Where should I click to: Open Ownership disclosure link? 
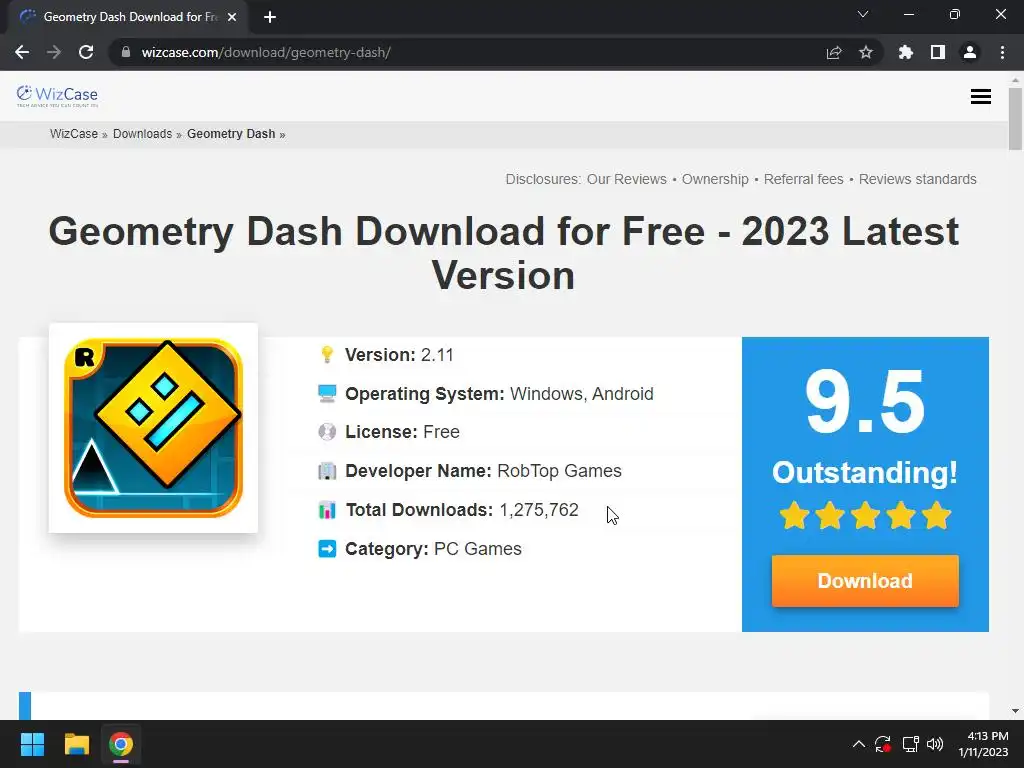click(715, 179)
